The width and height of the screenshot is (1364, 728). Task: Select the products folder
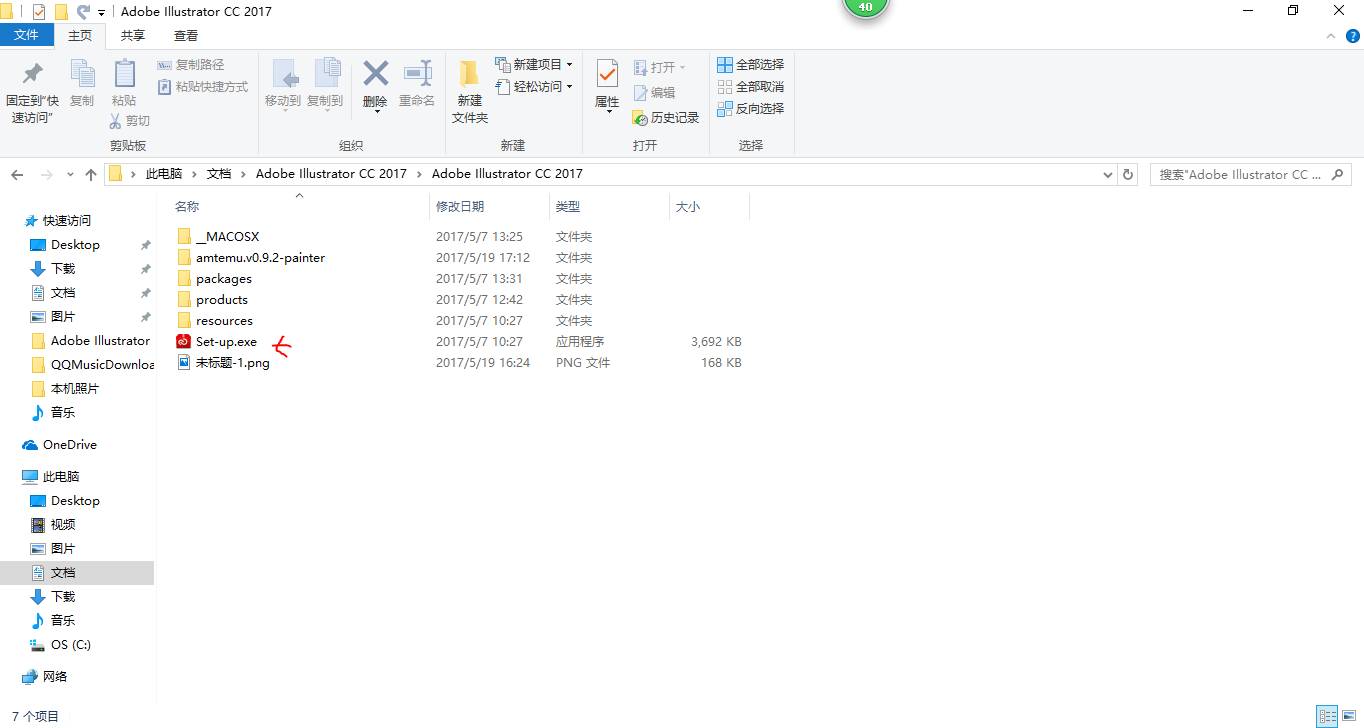[x=212, y=300]
